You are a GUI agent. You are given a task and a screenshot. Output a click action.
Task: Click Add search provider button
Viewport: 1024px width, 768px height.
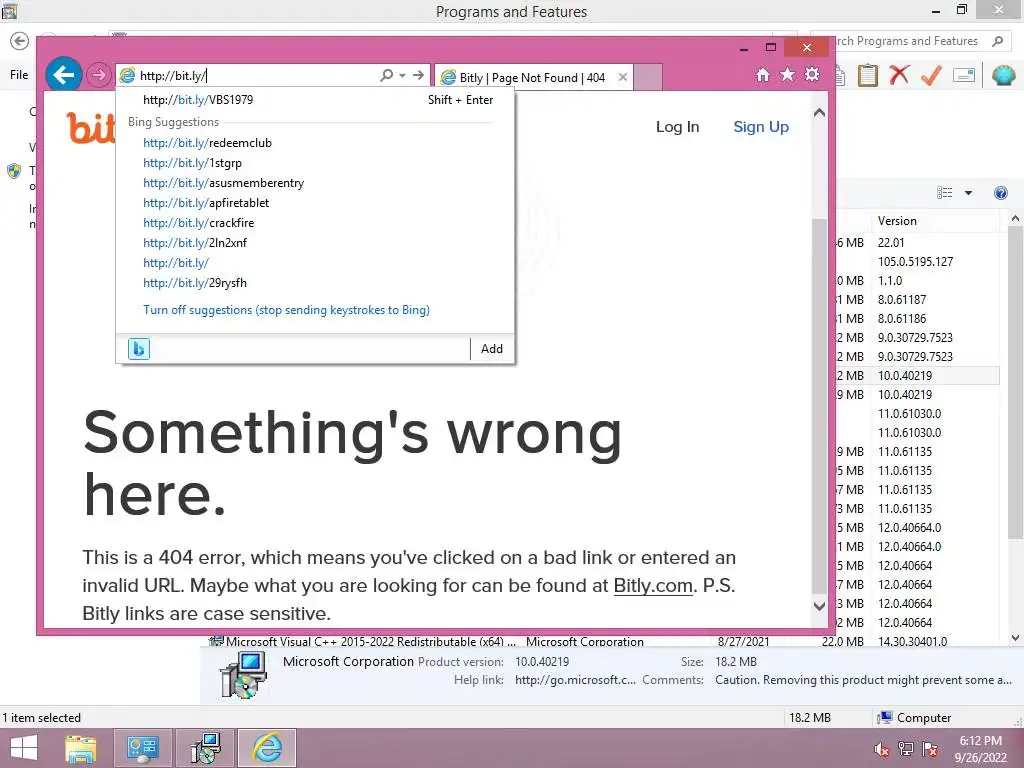coord(492,349)
